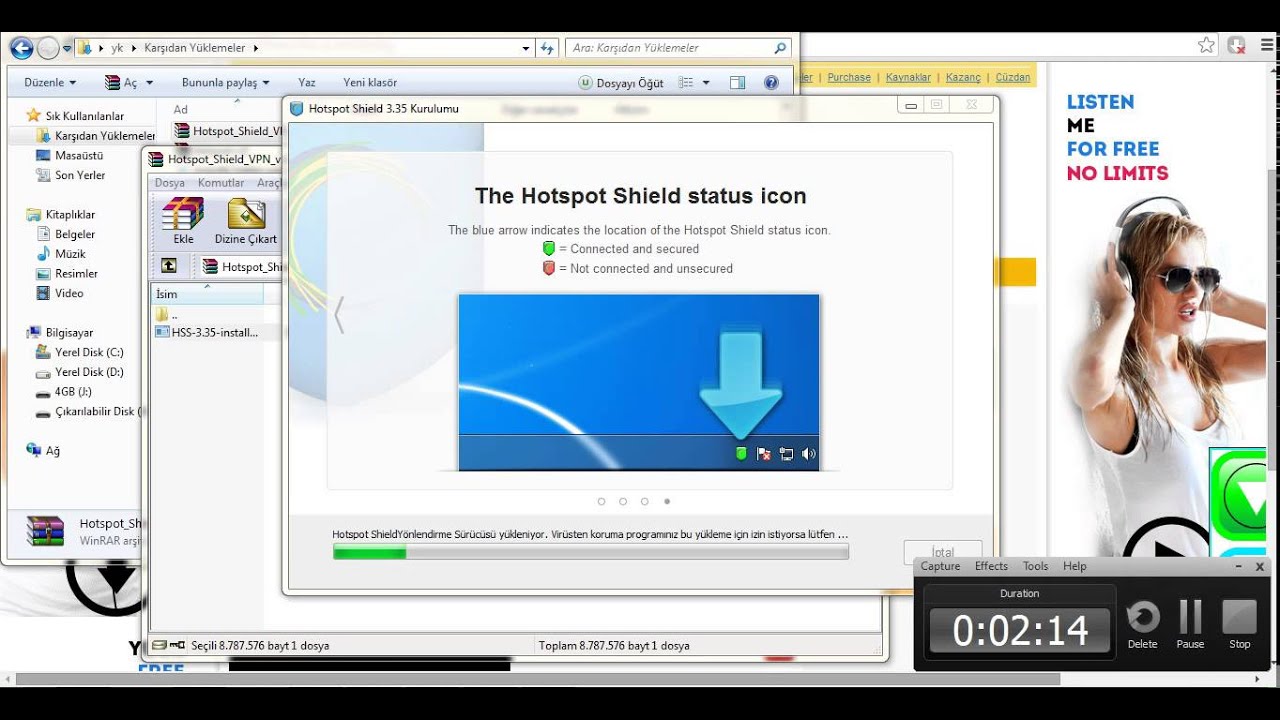The image size is (1280, 720).
Task: Select second slide indicator dot in installer
Action: pos(623,501)
